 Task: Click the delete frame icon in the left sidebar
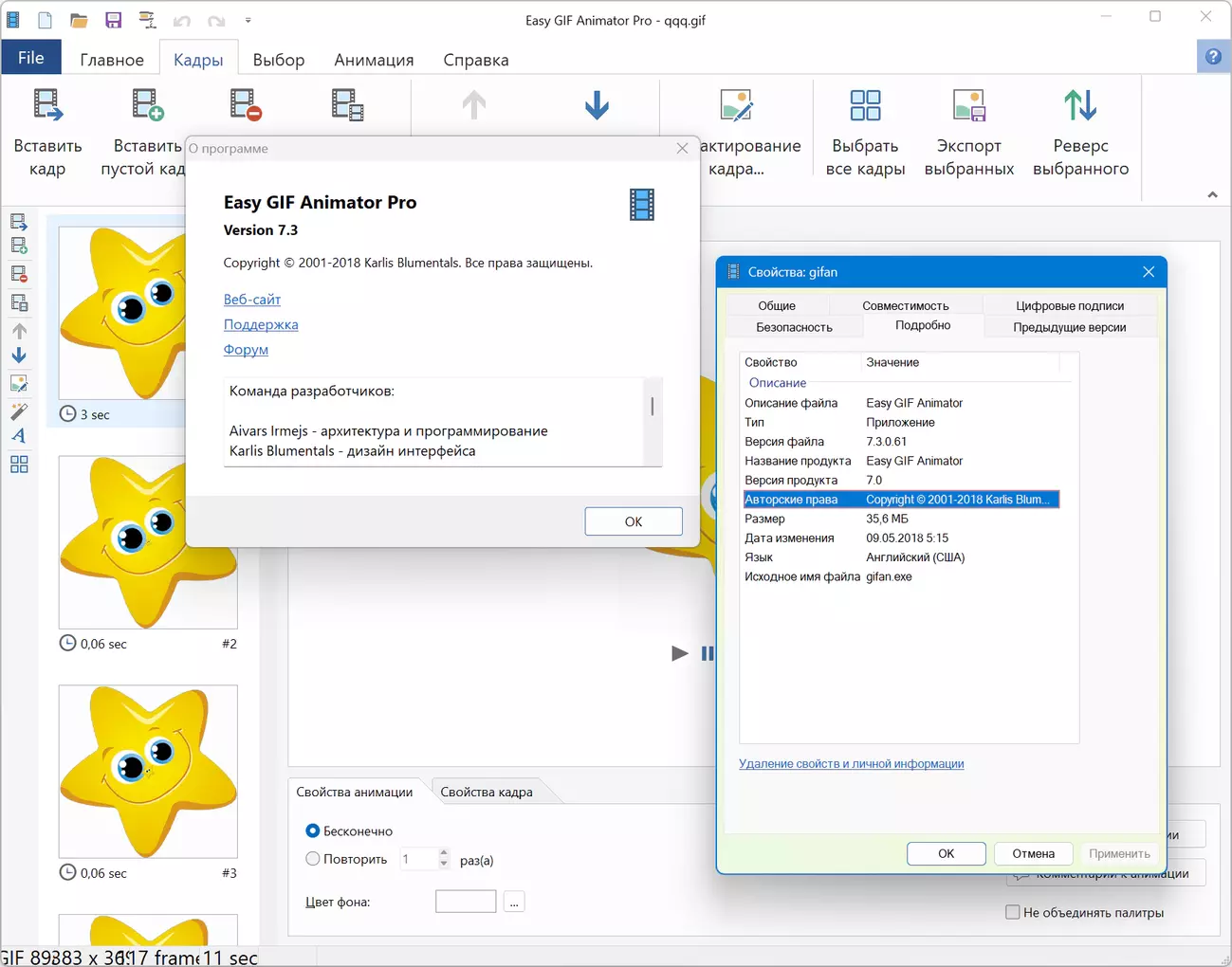pos(19,274)
